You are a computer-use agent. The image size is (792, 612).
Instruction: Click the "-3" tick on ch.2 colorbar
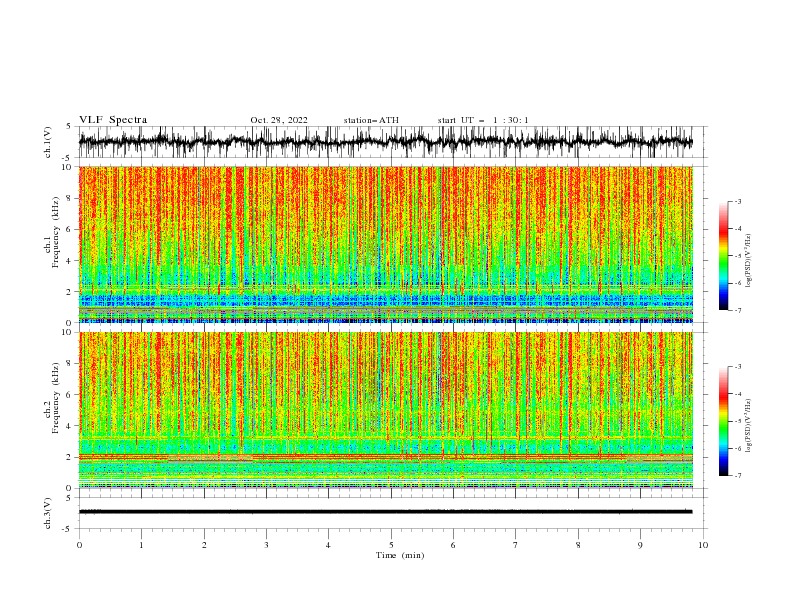coord(737,367)
